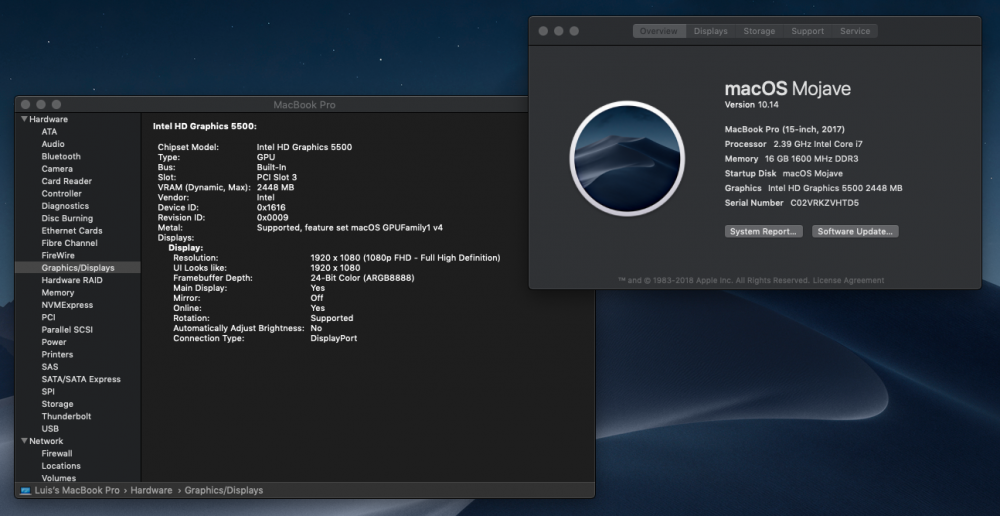Viewport: 1000px width, 516px height.
Task: Open Storage in the Hardware sidebar list
Action: point(57,404)
